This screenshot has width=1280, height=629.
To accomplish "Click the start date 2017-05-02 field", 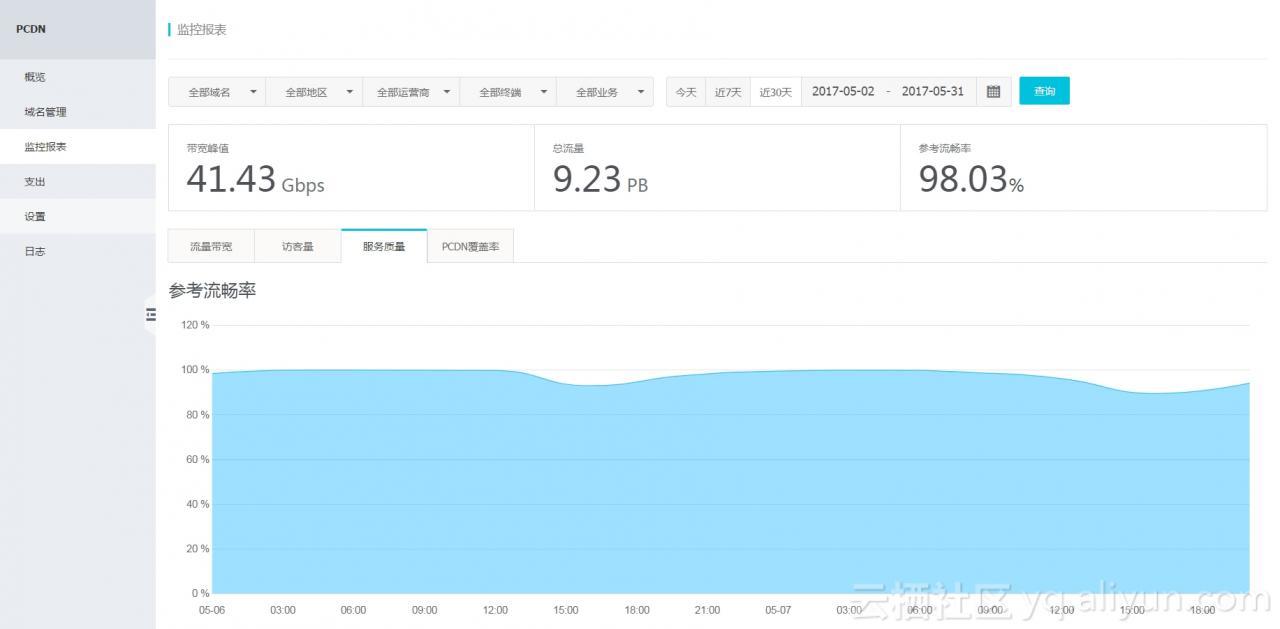I will pyautogui.click(x=843, y=91).
